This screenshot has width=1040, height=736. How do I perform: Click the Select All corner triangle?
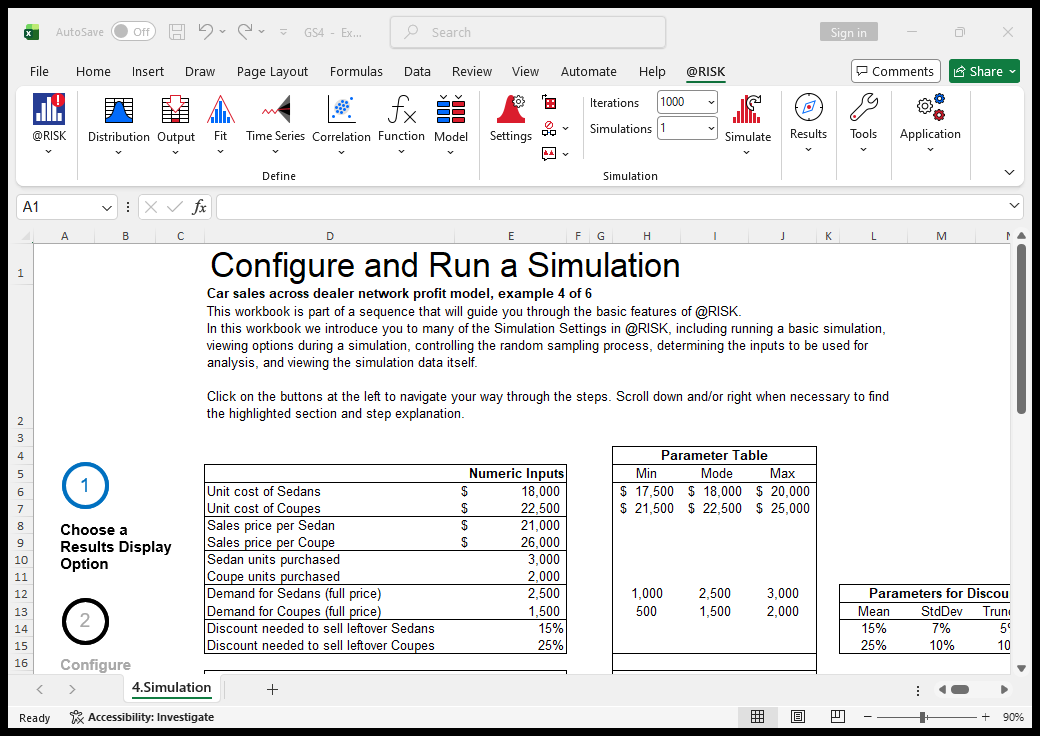pos(25,236)
